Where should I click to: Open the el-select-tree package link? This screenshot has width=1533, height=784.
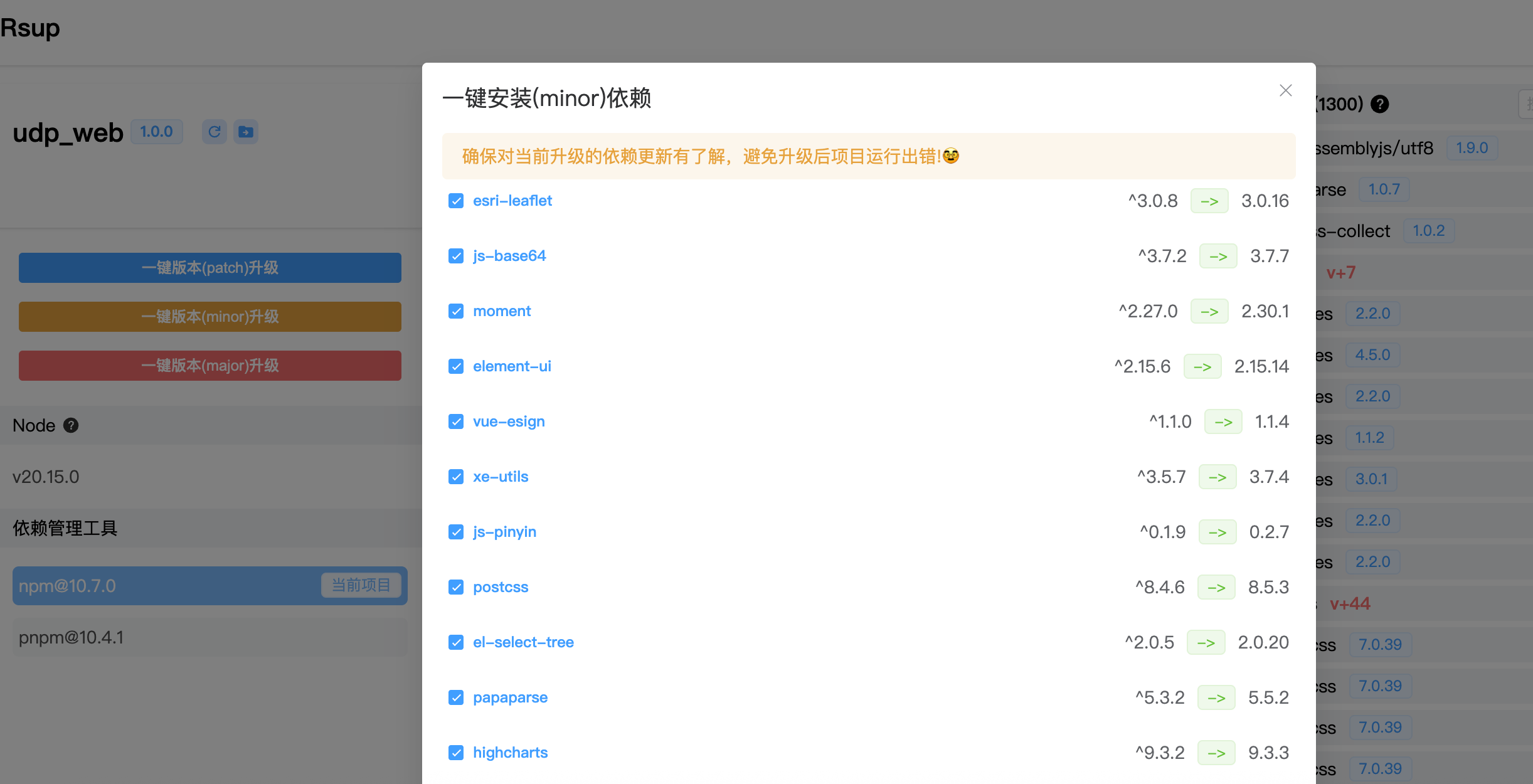[x=522, y=642]
